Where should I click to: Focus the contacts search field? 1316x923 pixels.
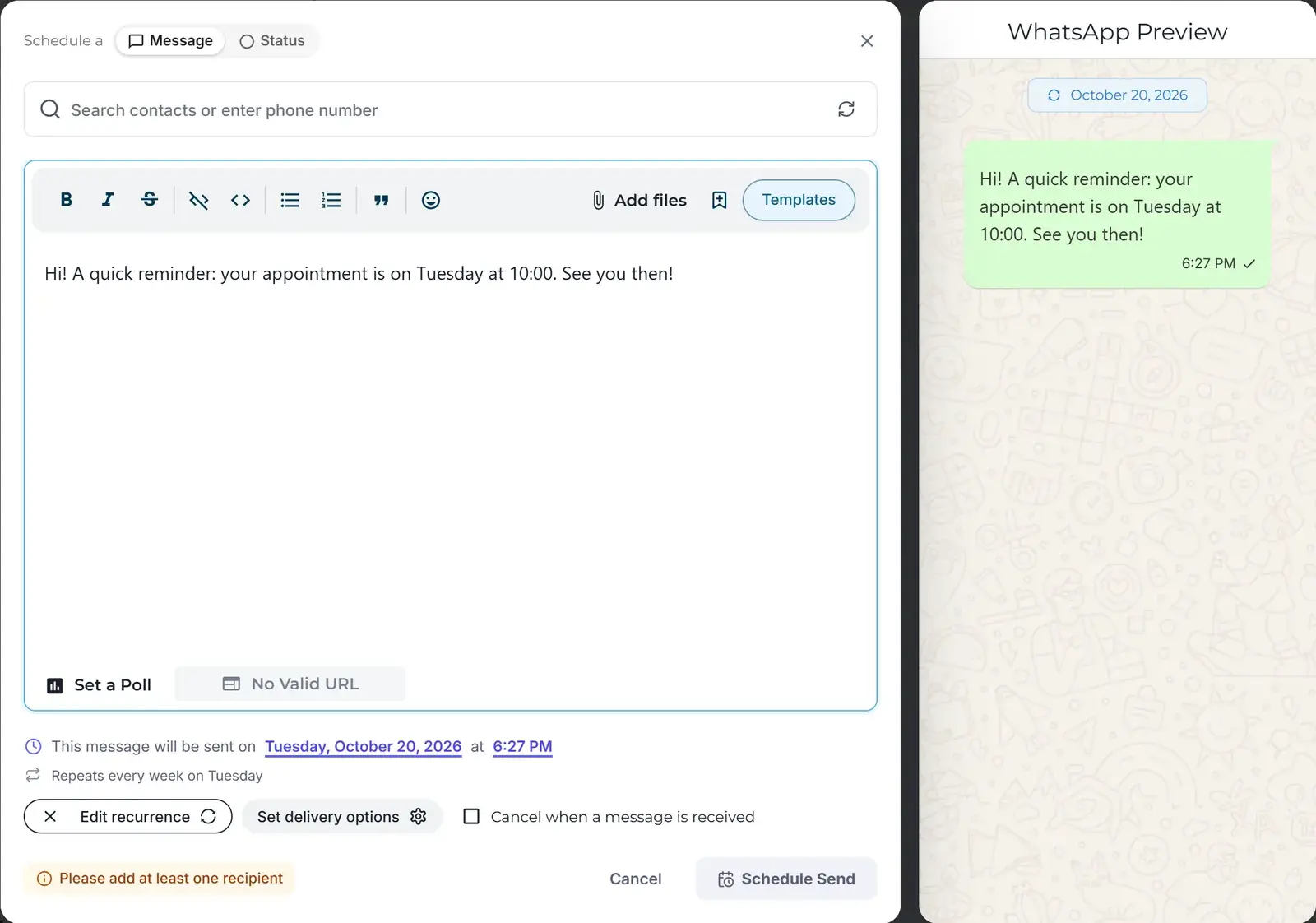(450, 109)
